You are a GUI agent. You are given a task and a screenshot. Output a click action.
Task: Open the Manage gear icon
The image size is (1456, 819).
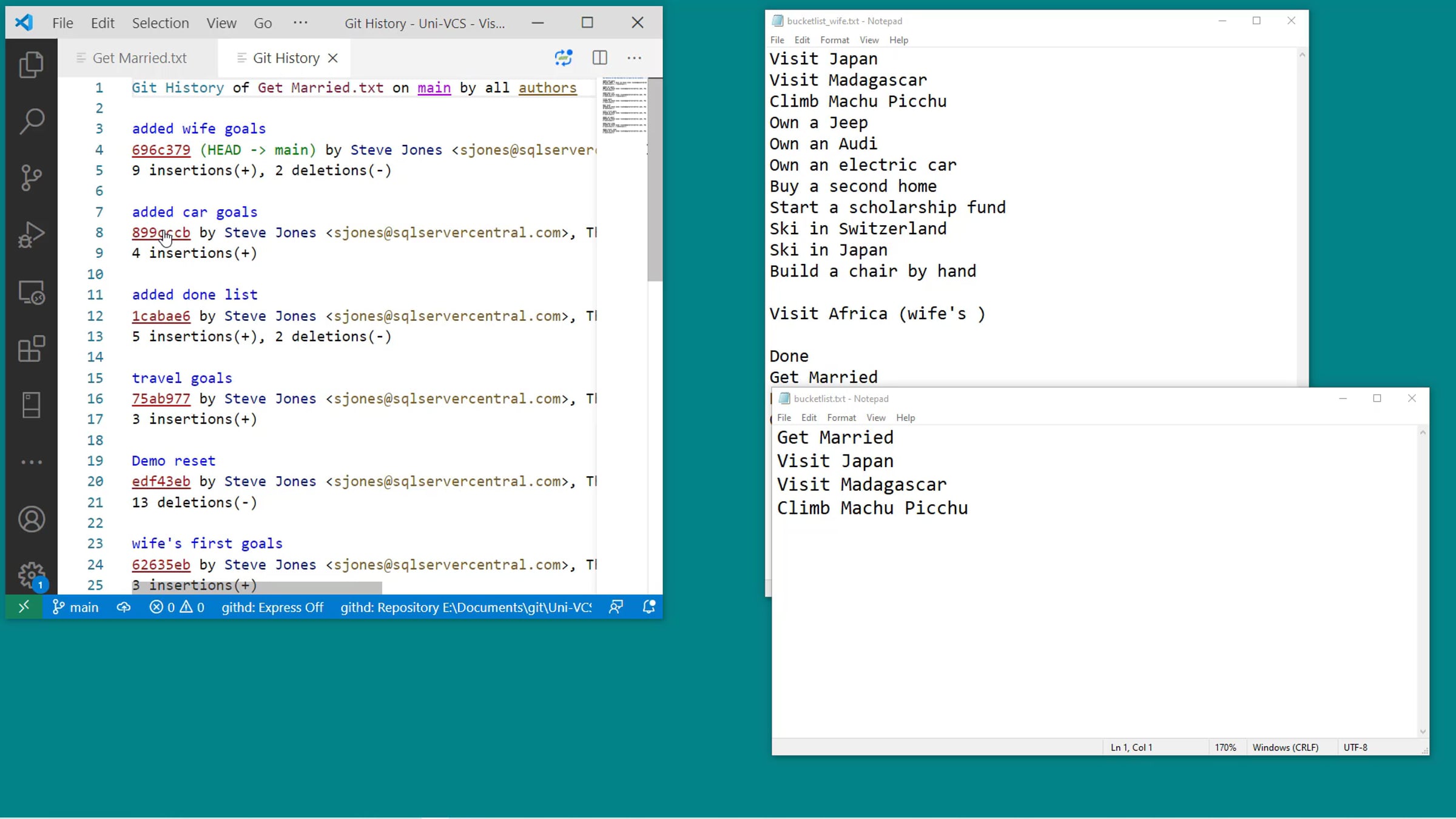(x=31, y=574)
